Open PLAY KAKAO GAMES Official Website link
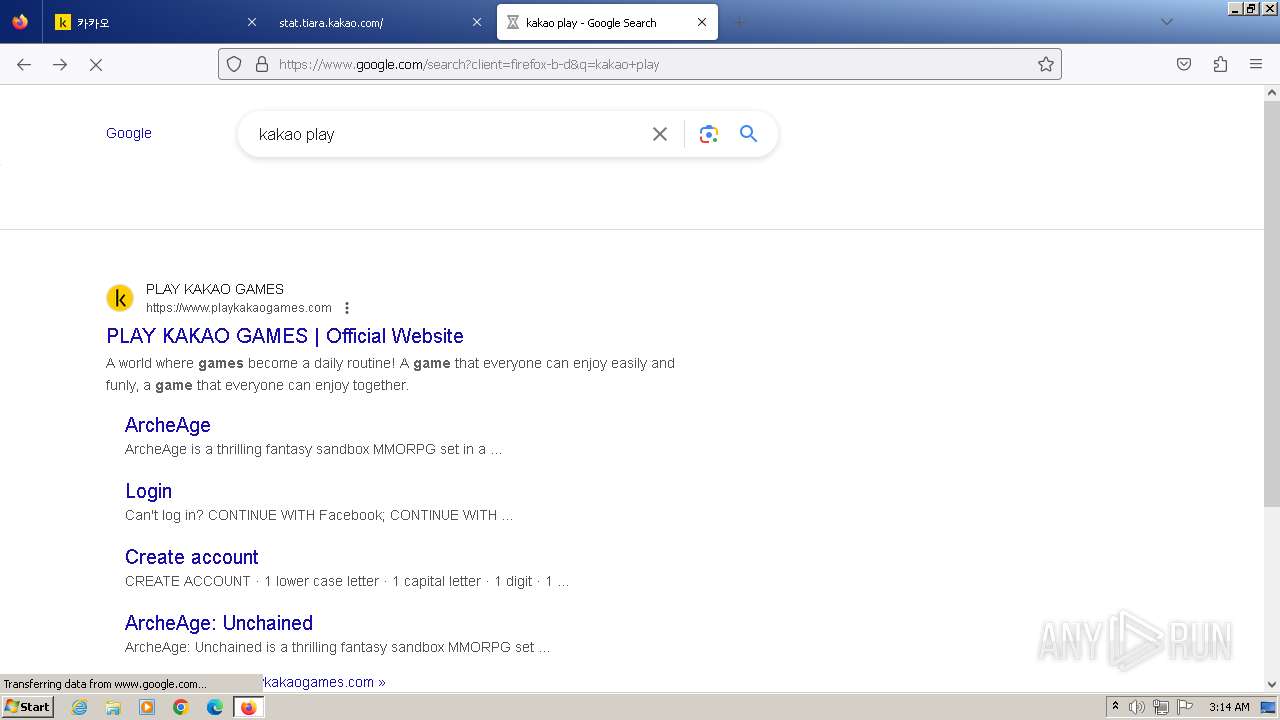 (285, 336)
